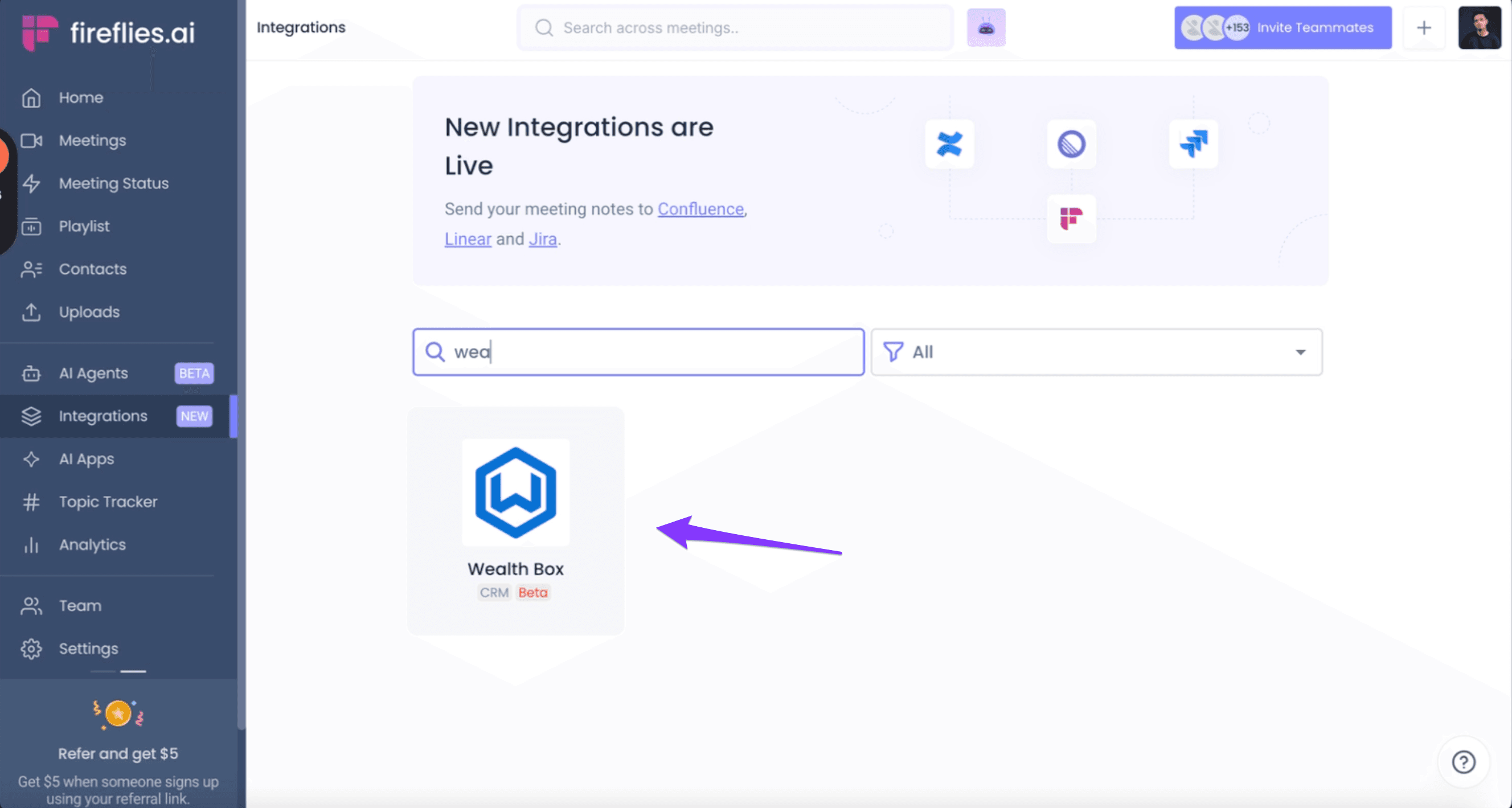Click the CRM tag on Wealth Box
This screenshot has height=808, width=1512.
point(494,592)
